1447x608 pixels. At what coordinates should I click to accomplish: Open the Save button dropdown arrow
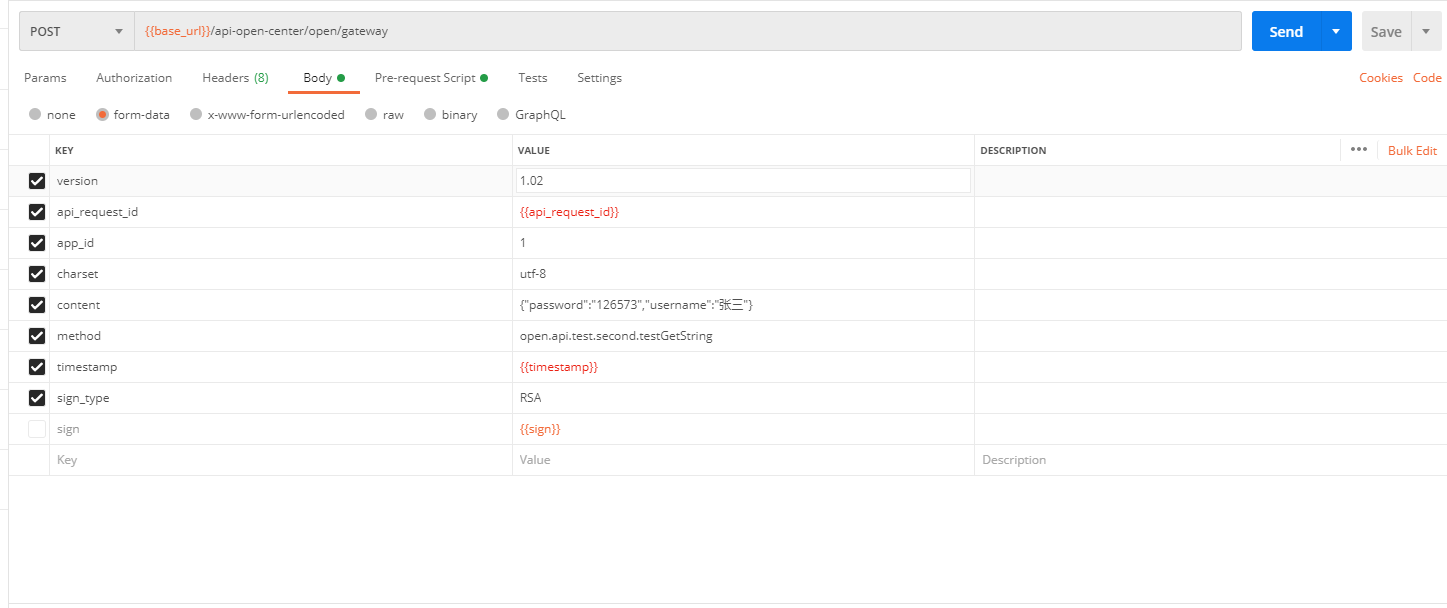(1426, 31)
